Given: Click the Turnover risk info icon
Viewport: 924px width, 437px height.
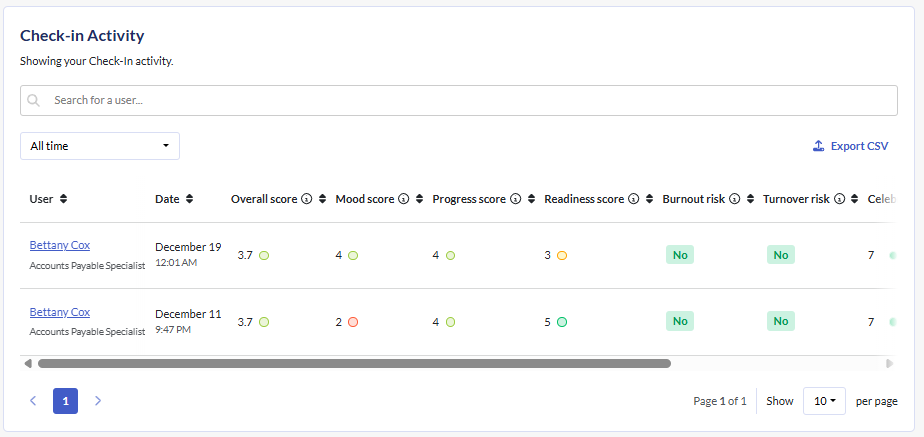Looking at the screenshot, I should (x=840, y=199).
